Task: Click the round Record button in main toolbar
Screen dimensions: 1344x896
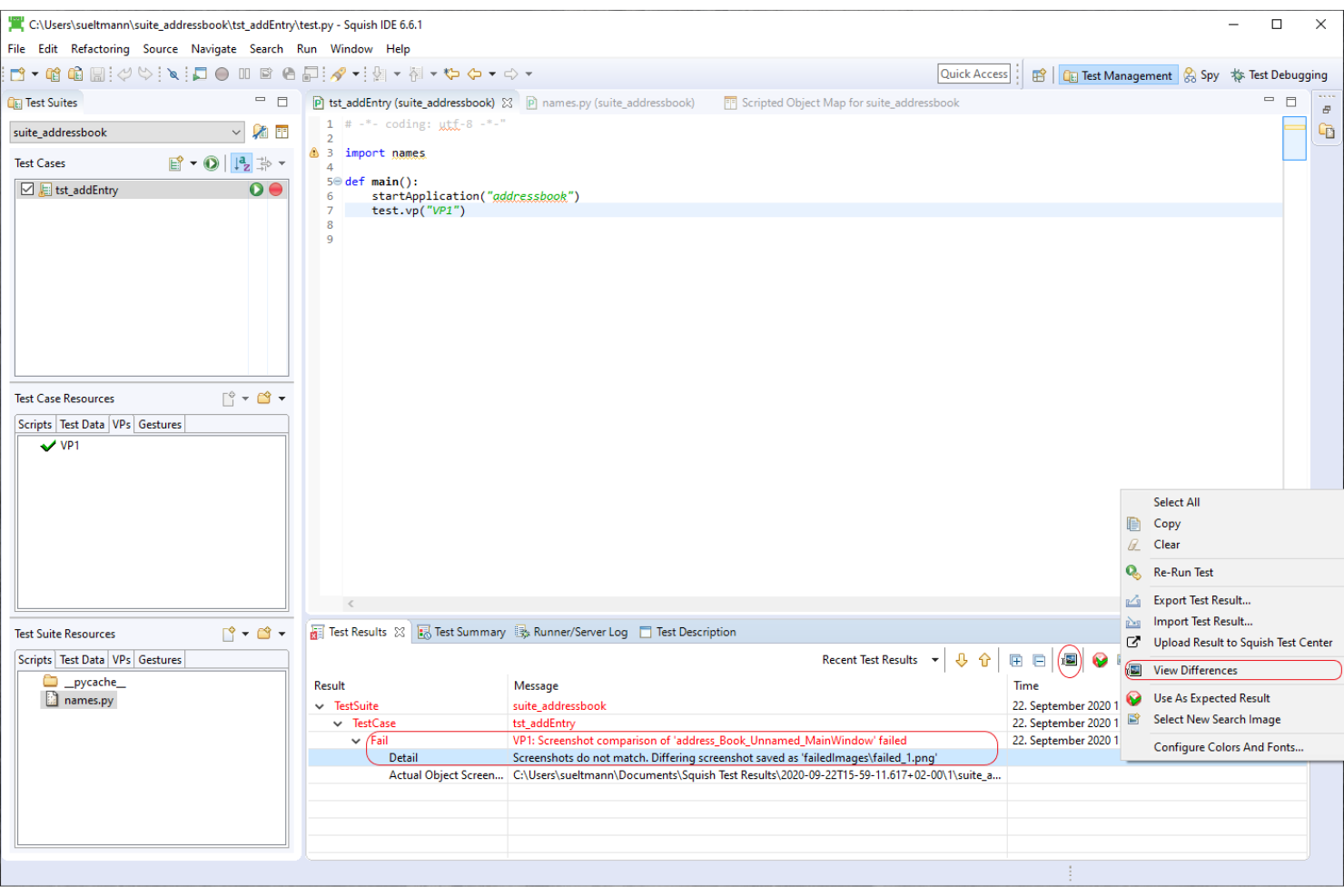Action: click(222, 74)
